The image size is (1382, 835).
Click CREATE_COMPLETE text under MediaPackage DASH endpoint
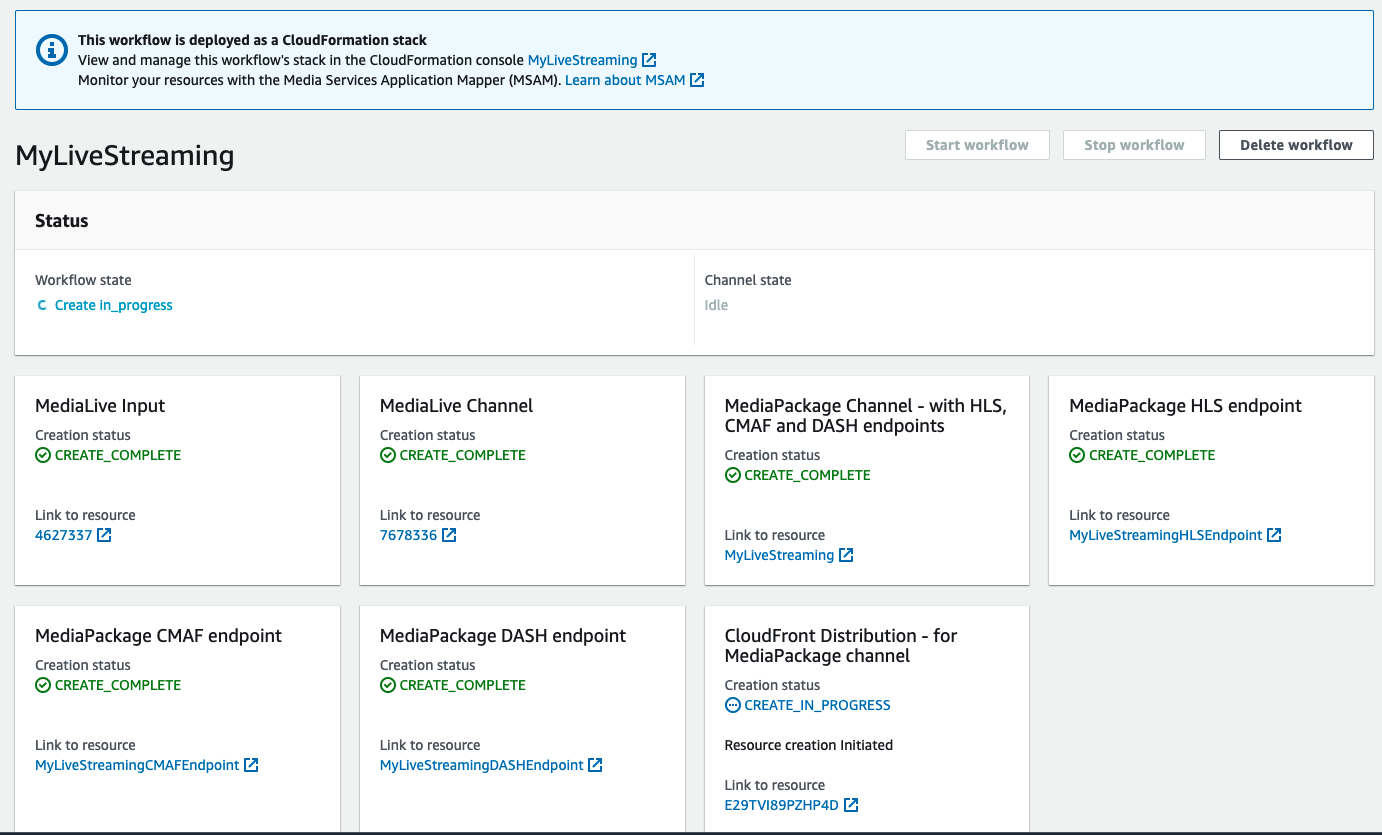463,685
